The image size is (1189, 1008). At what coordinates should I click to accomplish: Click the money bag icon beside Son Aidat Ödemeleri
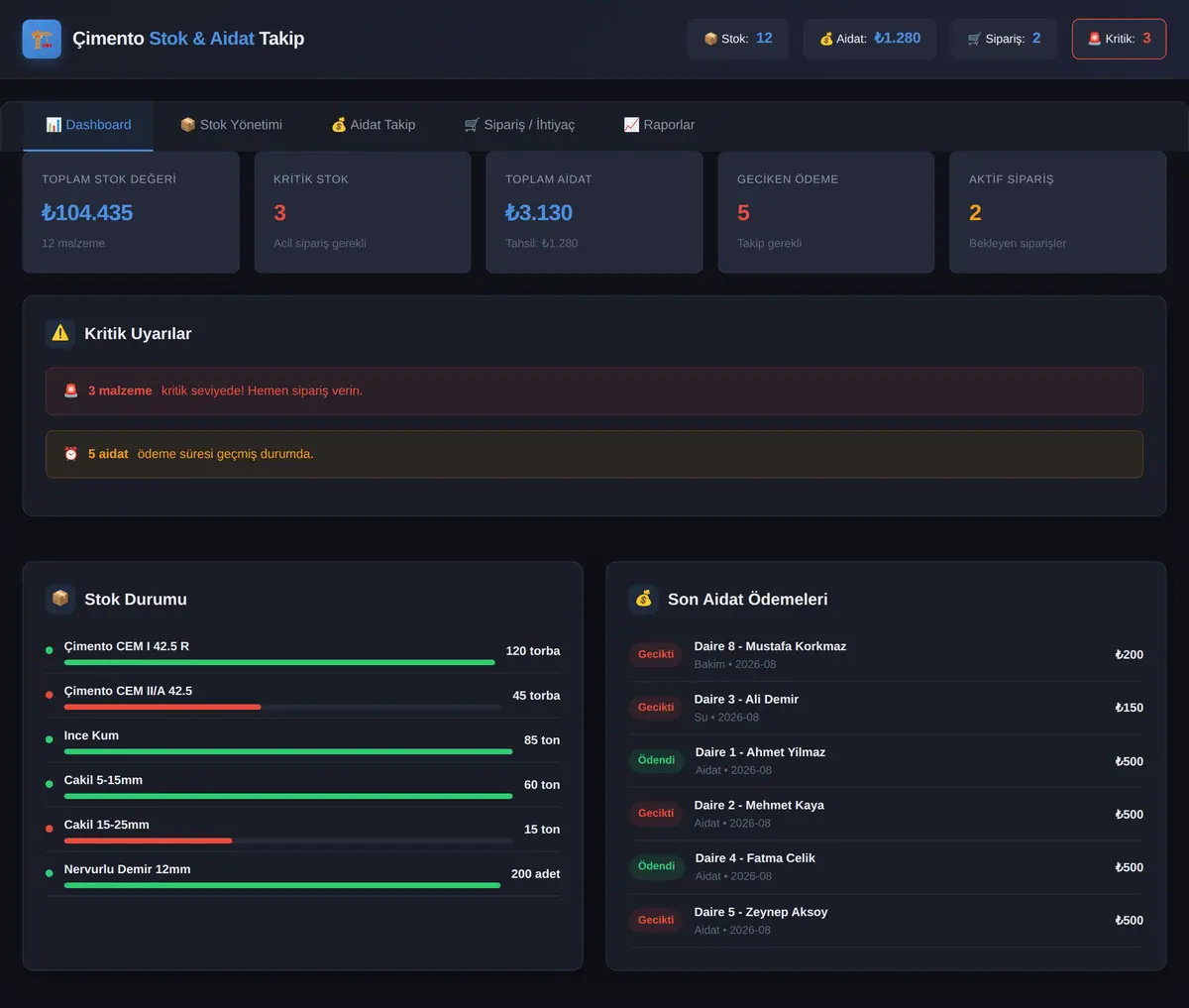point(644,599)
